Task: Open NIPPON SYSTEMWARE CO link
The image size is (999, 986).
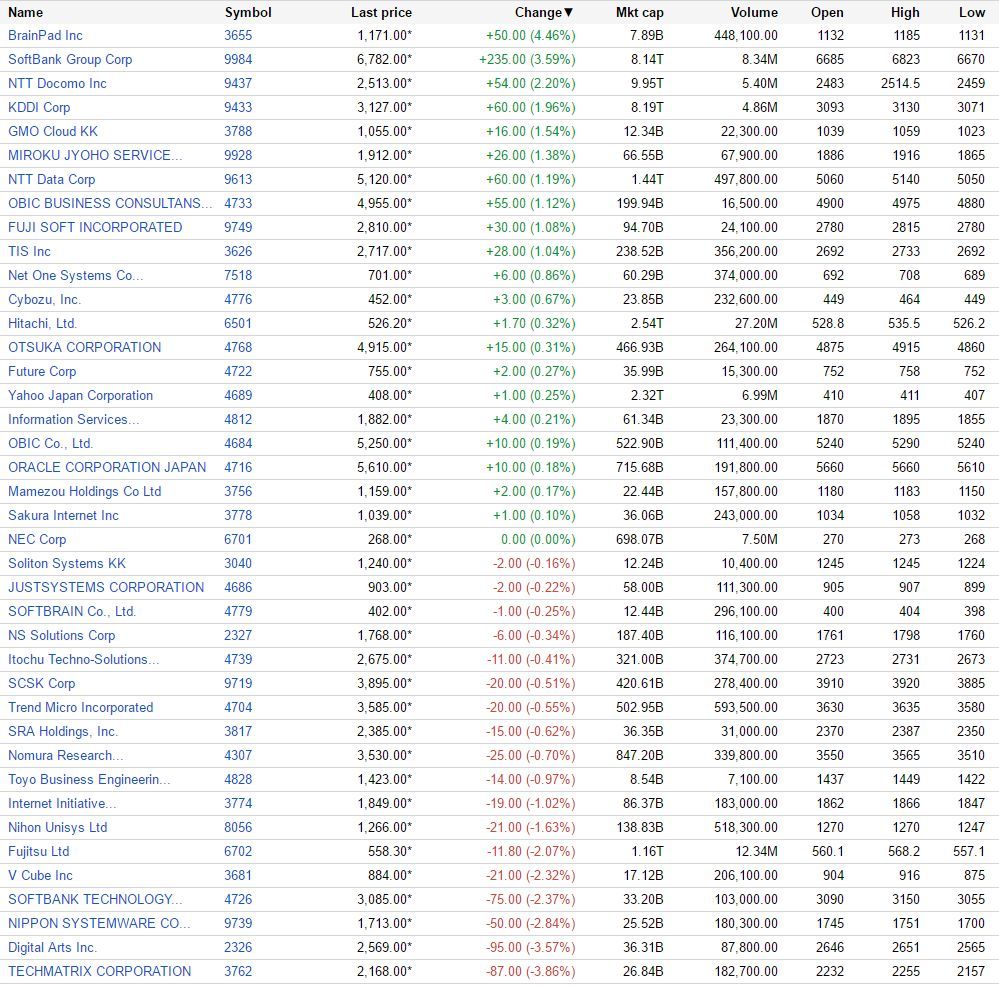Action: coord(99,924)
